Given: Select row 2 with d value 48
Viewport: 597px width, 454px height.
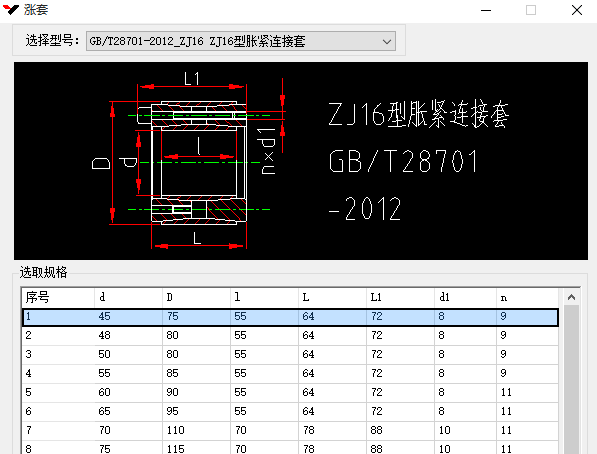Looking at the screenshot, I should [x=290, y=336].
